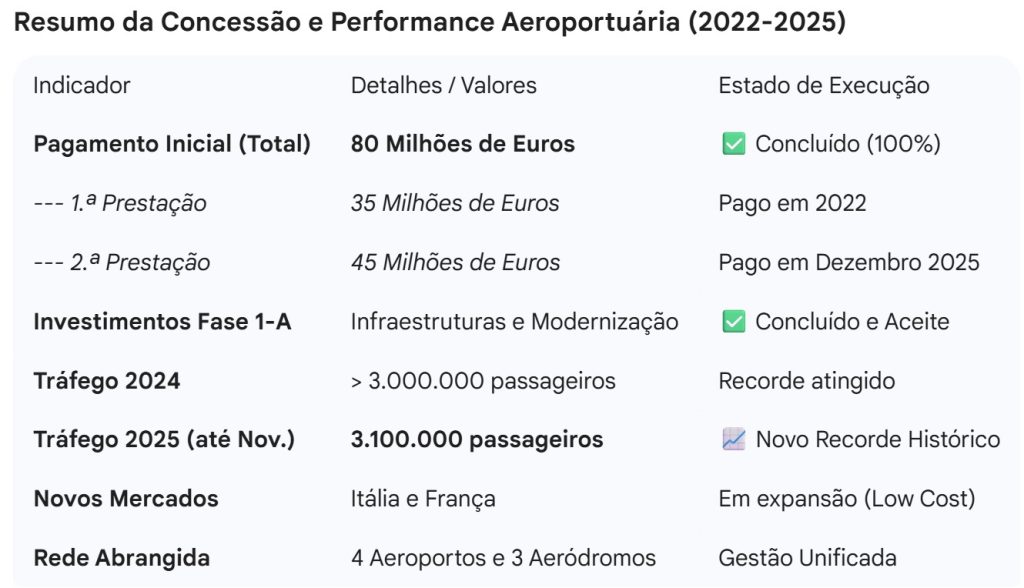This screenshot has width=1024, height=588.
Task: Click the green checkmark beside Concluído (100%)
Action: 733,144
